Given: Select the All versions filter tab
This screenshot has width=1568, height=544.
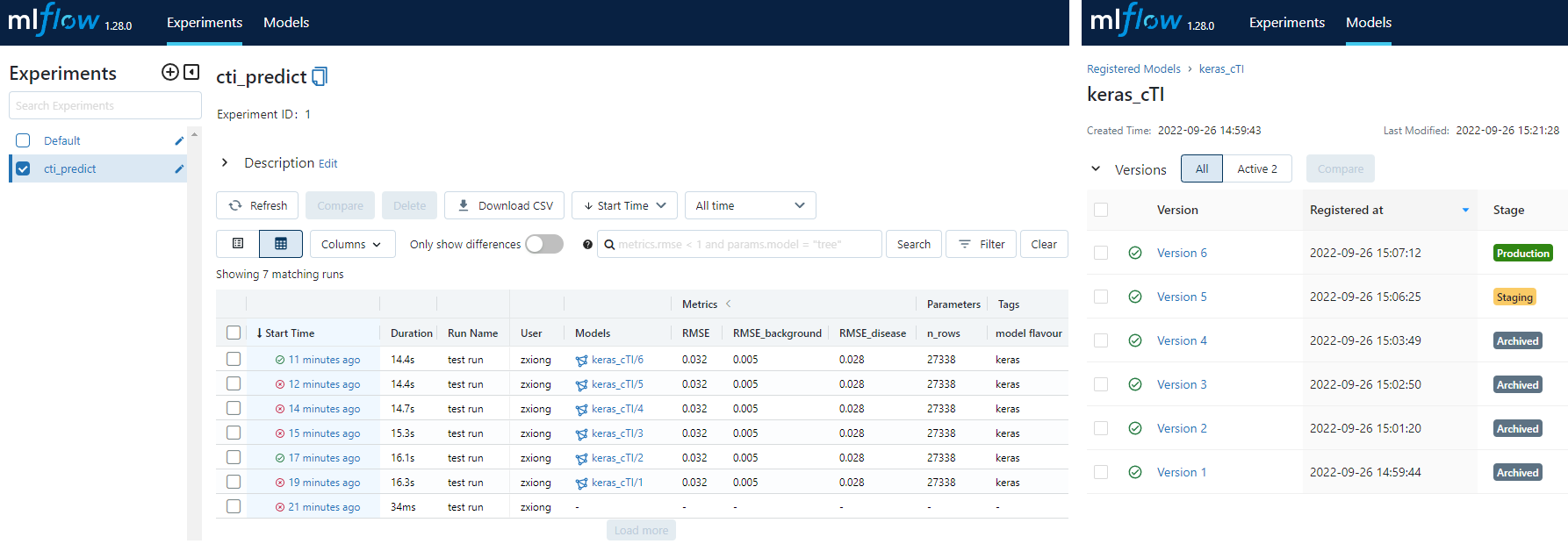Looking at the screenshot, I should point(1202,168).
